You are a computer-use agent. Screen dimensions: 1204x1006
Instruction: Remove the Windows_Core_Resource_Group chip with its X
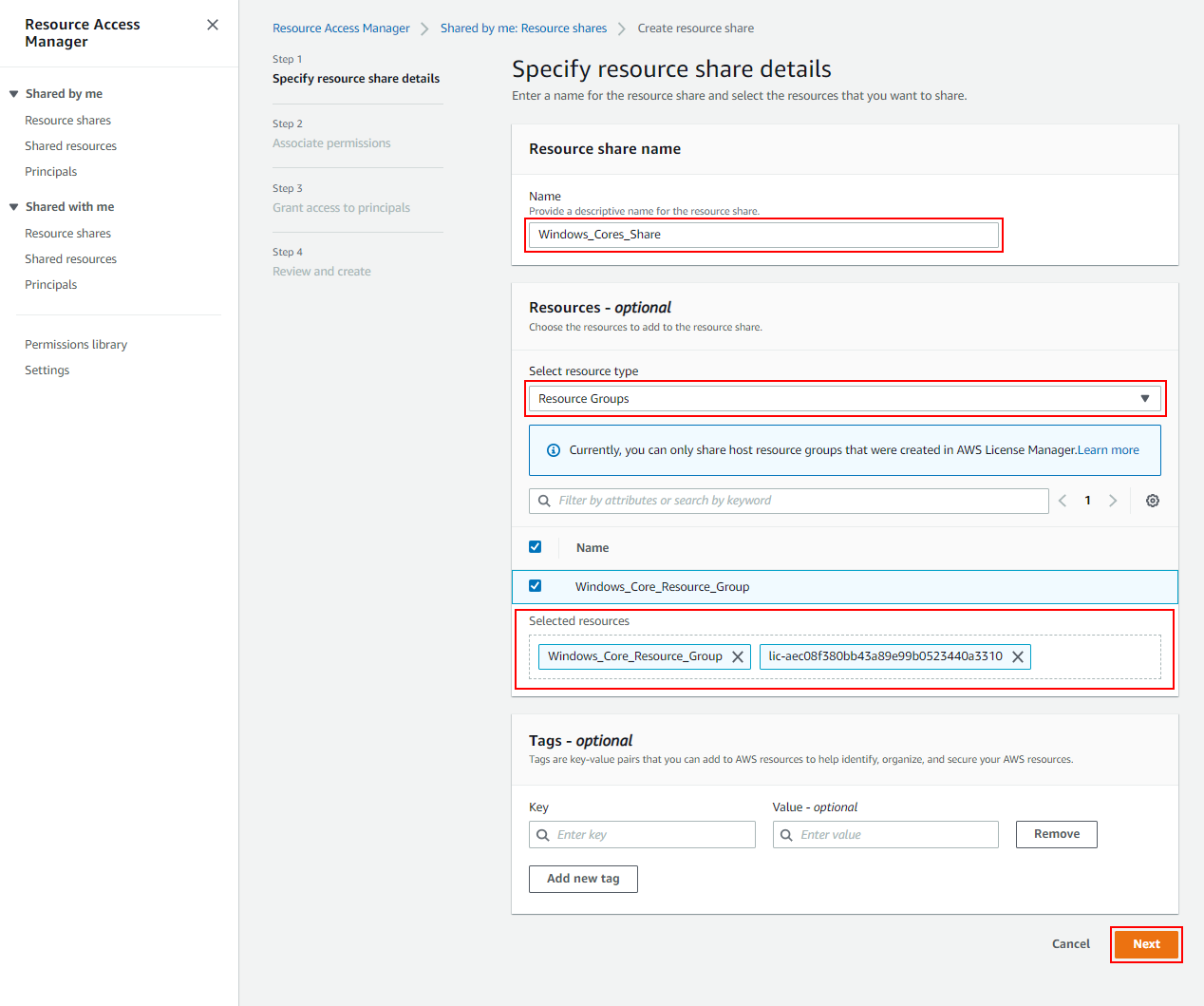pos(738,656)
